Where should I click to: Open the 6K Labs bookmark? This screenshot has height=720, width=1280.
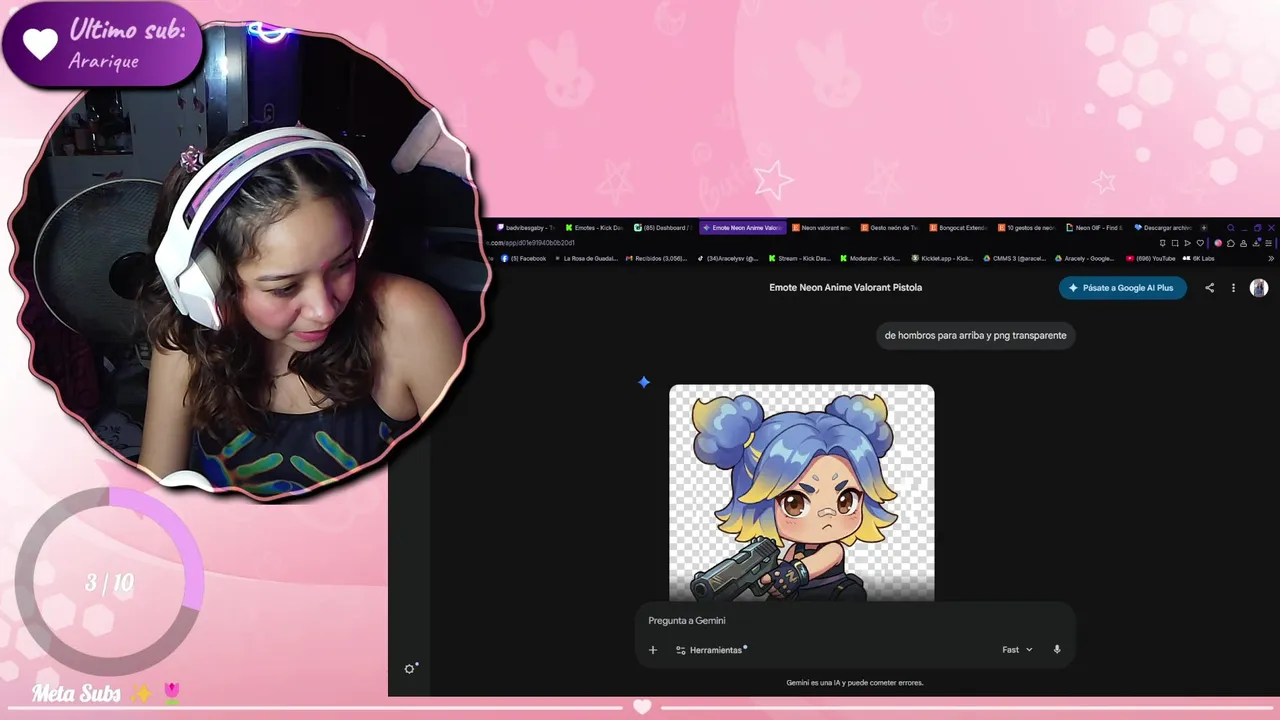coord(1199,259)
